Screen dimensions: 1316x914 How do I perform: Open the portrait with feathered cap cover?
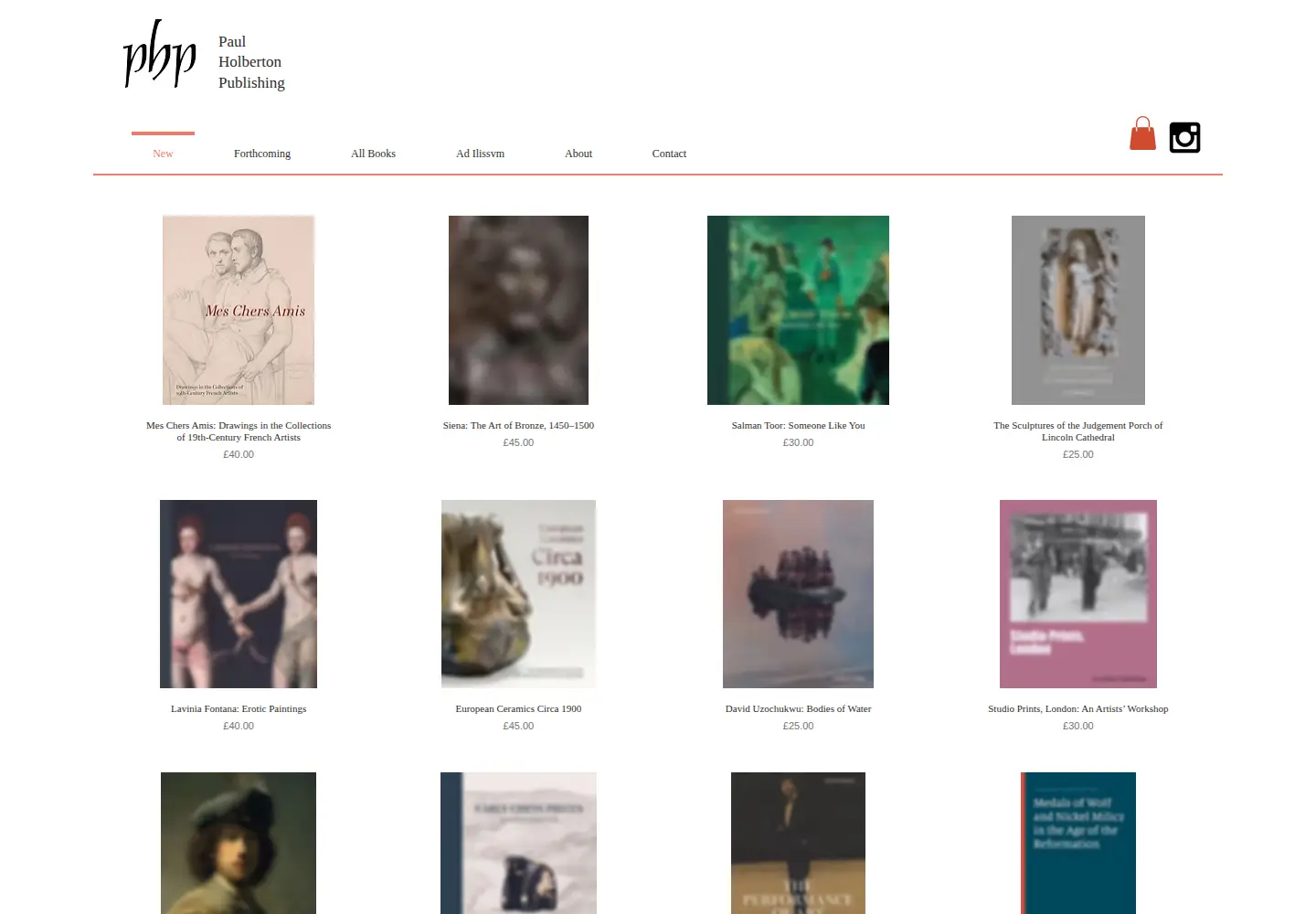(x=239, y=843)
